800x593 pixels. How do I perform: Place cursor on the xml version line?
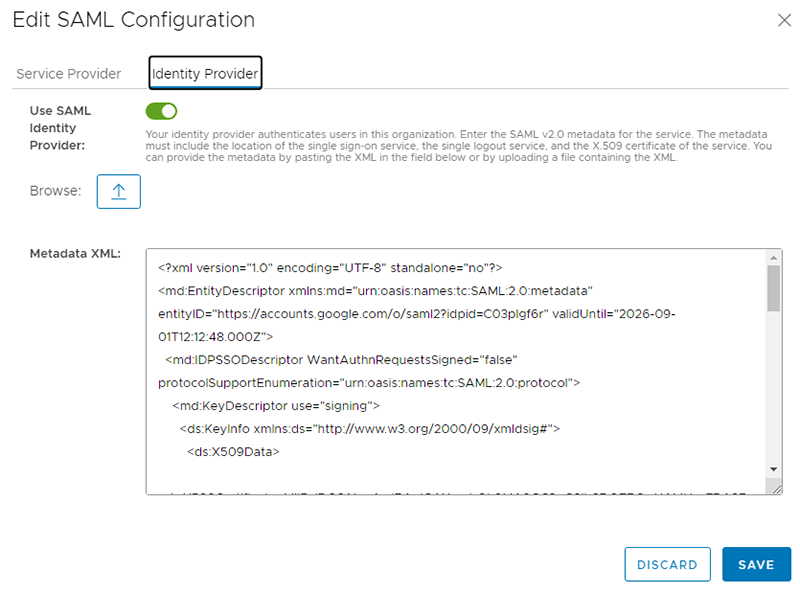point(330,268)
